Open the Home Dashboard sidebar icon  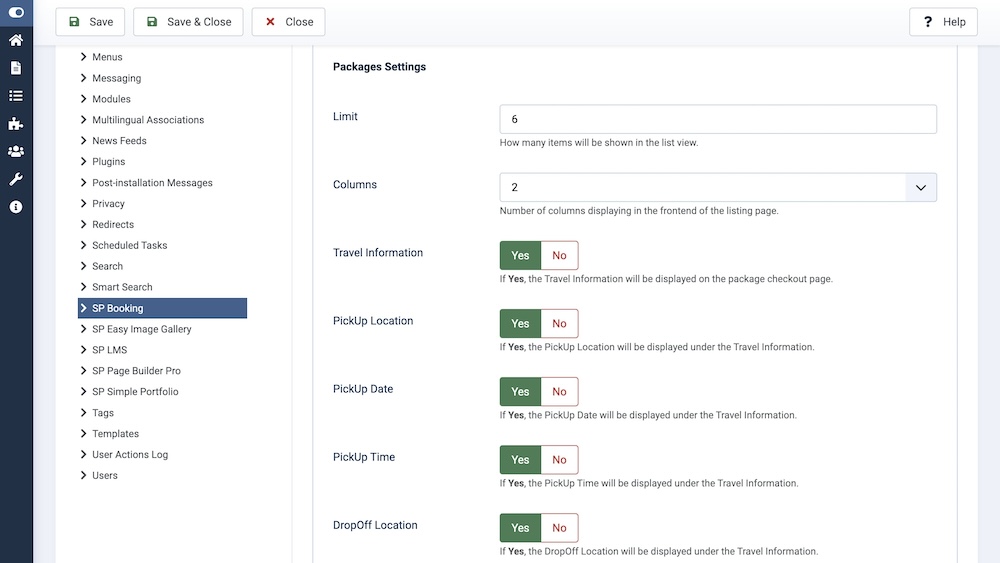pyautogui.click(x=16, y=41)
